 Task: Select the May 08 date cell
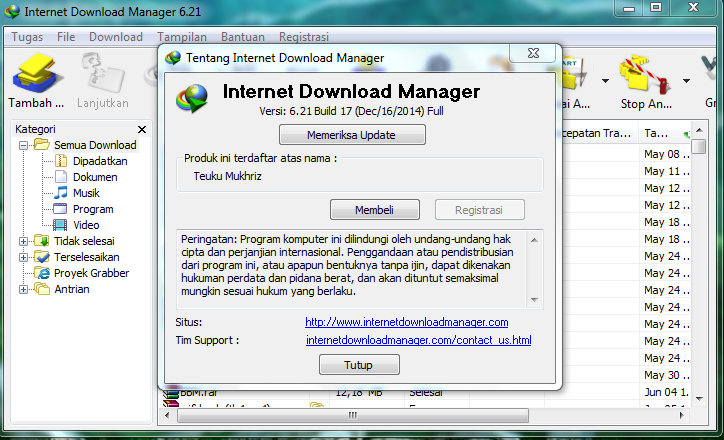tap(667, 154)
